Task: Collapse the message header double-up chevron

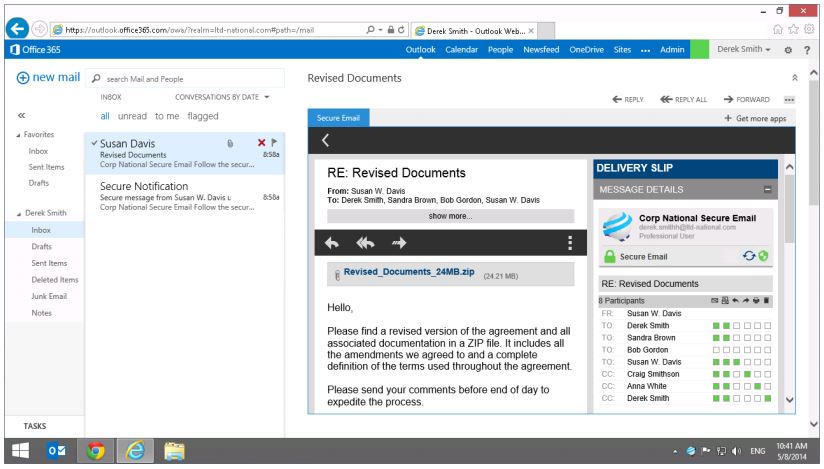Action: click(795, 78)
